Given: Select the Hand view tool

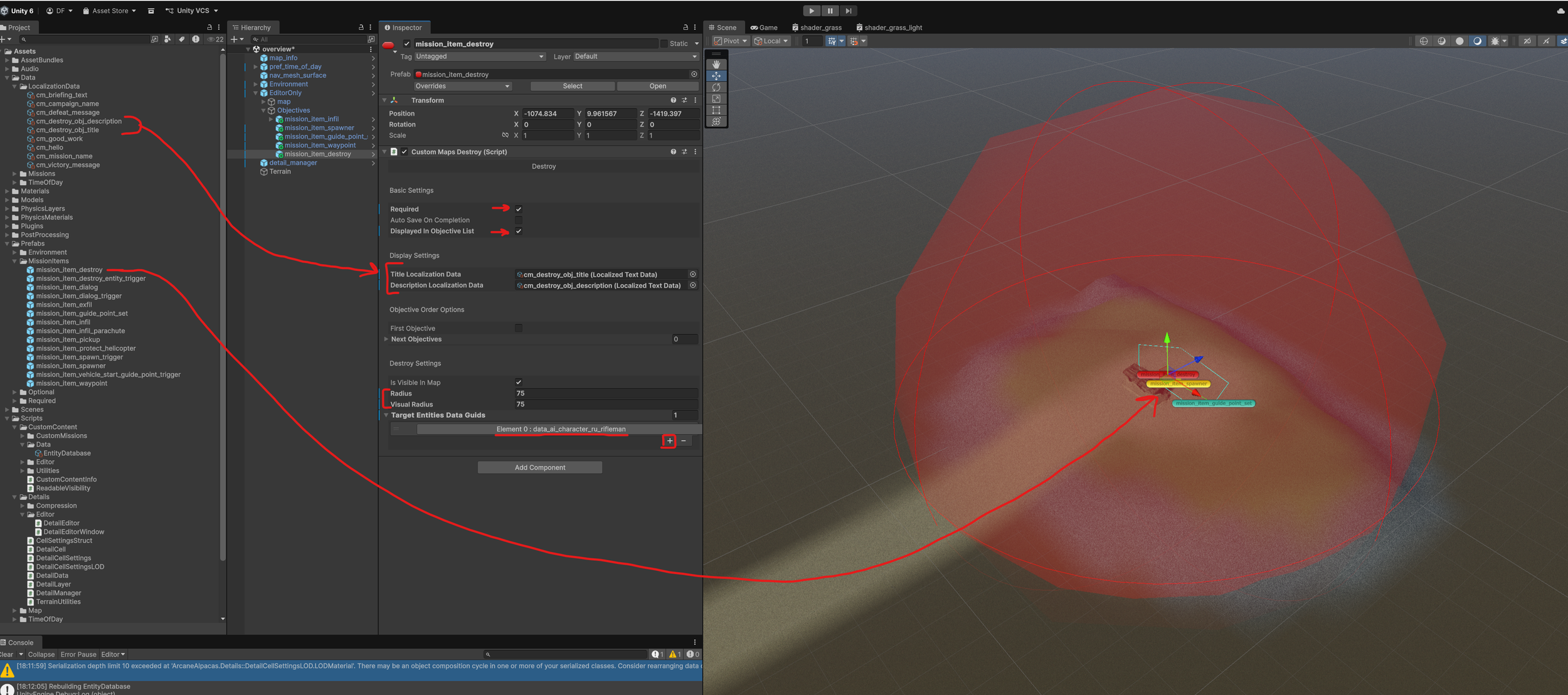Looking at the screenshot, I should pyautogui.click(x=716, y=65).
